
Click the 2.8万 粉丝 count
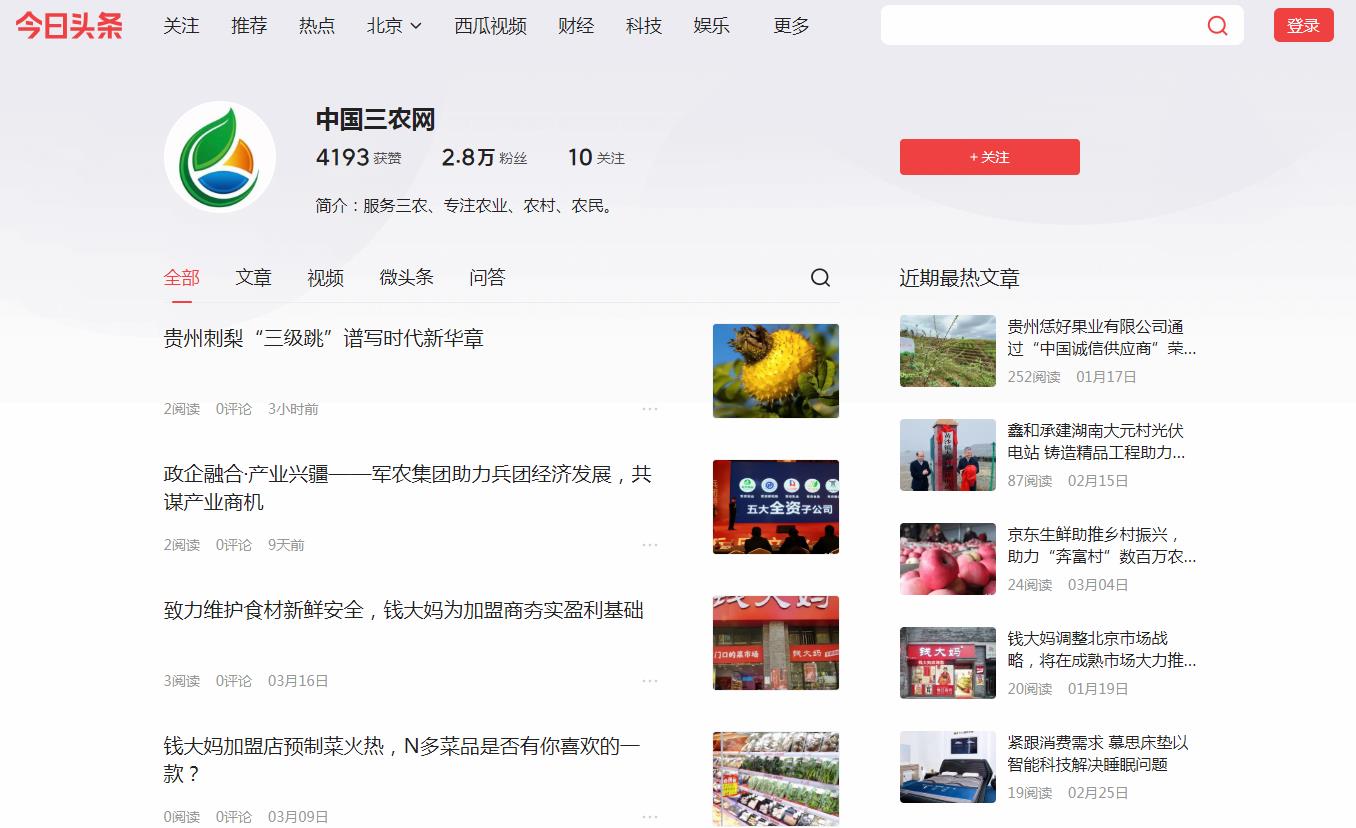(484, 158)
